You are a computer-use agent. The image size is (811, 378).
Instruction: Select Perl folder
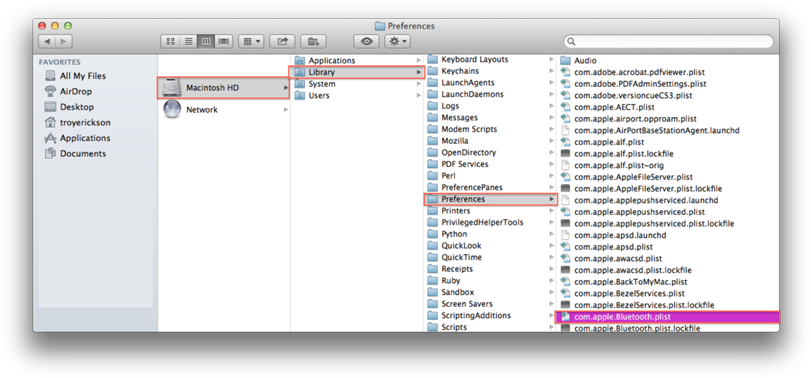pyautogui.click(x=490, y=176)
